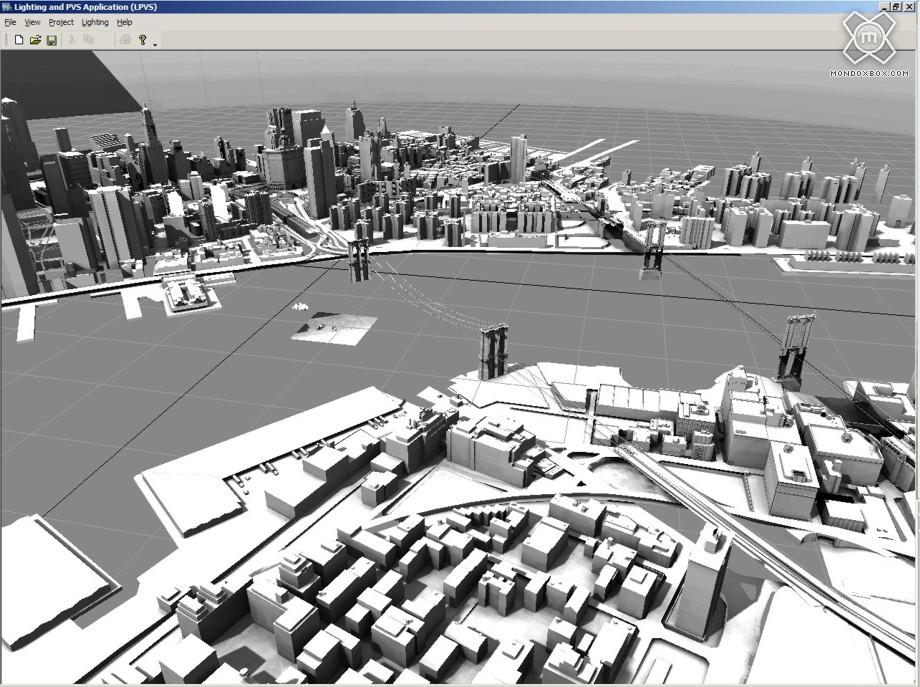920x687 pixels.
Task: Expand the toolbar options arrow
Action: (155, 44)
